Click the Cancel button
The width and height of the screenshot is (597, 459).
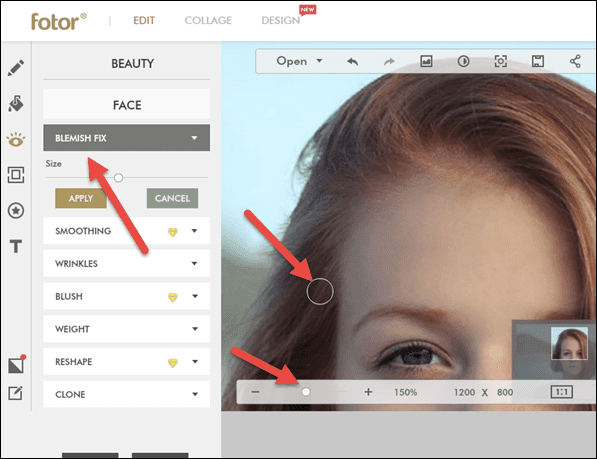[x=172, y=198]
